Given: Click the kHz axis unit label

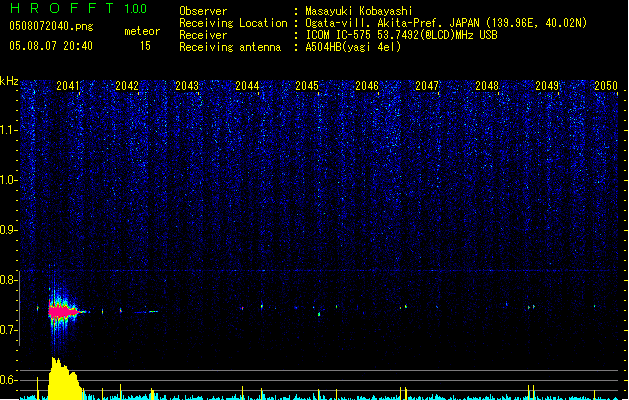Looking at the screenshot, I should [x=9, y=81].
